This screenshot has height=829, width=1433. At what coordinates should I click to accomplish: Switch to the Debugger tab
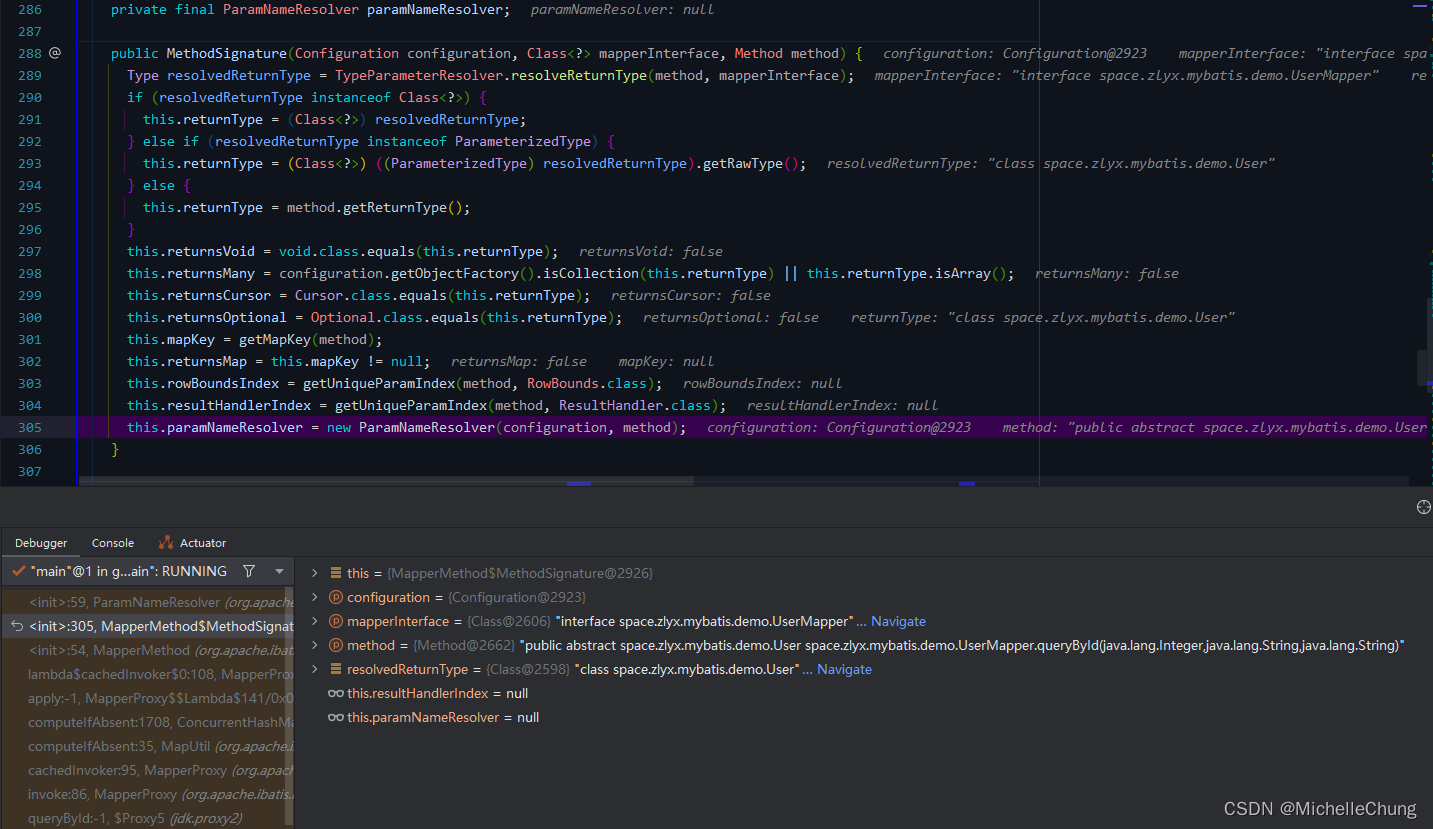[x=41, y=543]
